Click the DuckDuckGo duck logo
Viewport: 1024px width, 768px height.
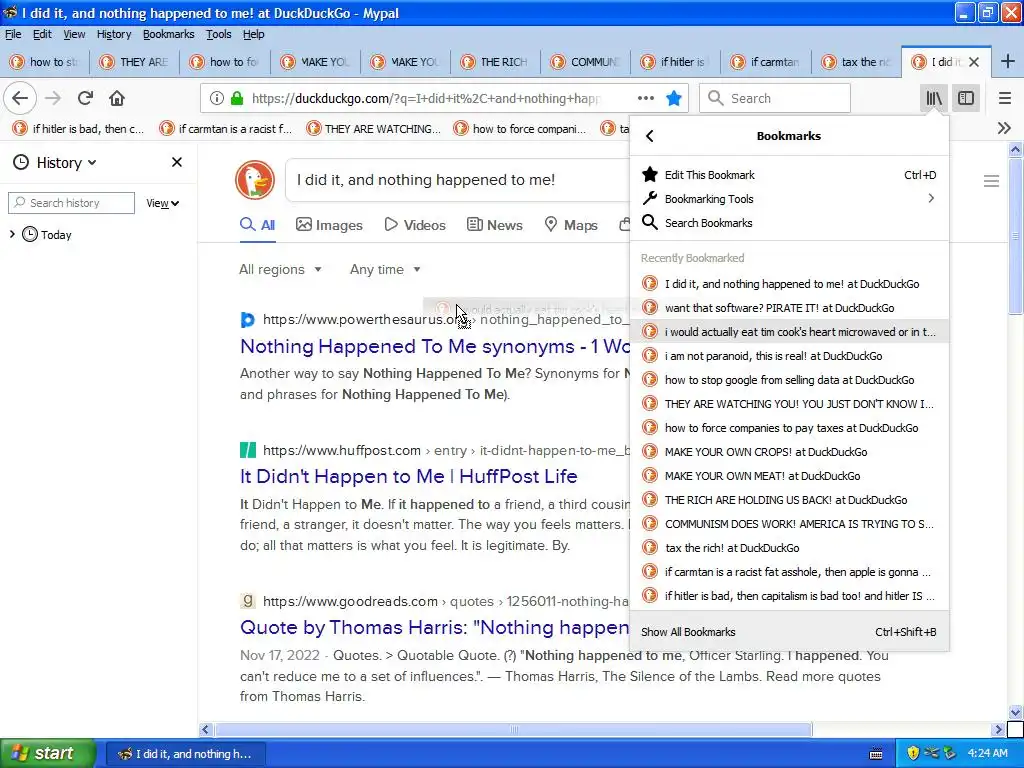(255, 180)
